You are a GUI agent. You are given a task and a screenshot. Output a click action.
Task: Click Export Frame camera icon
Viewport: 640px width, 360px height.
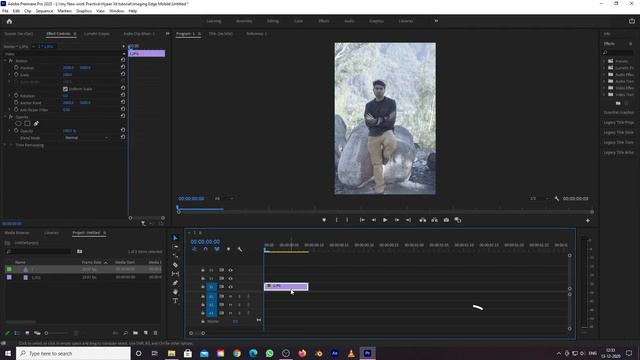point(446,220)
